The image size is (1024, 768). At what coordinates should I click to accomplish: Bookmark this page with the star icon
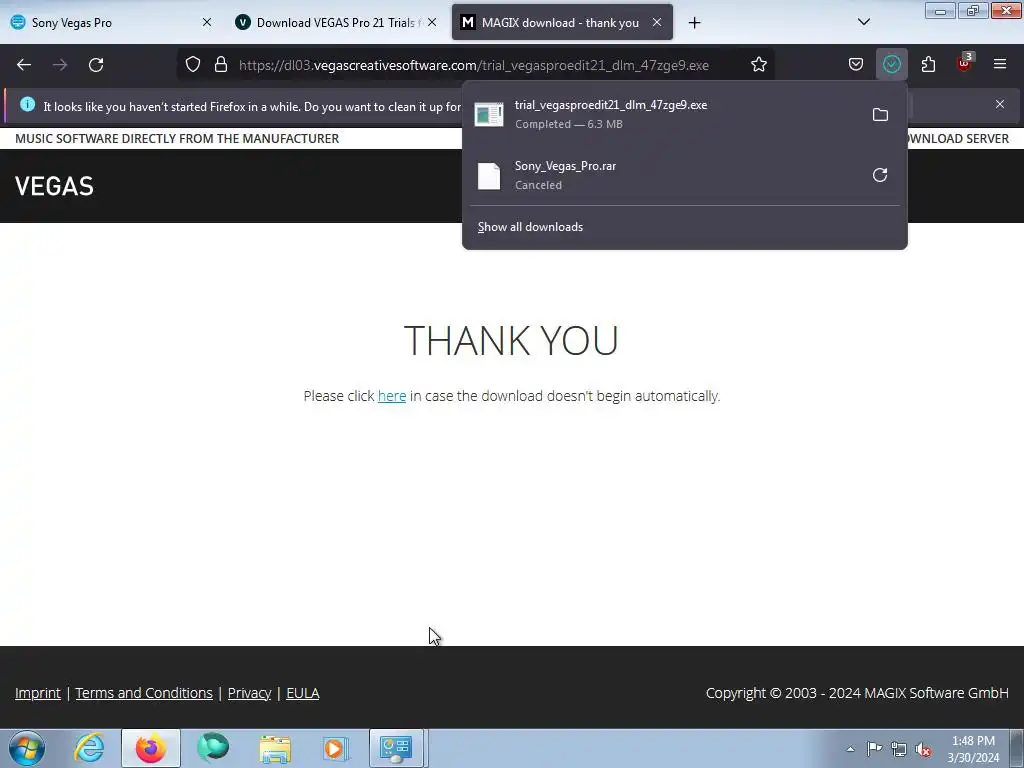[758, 65]
